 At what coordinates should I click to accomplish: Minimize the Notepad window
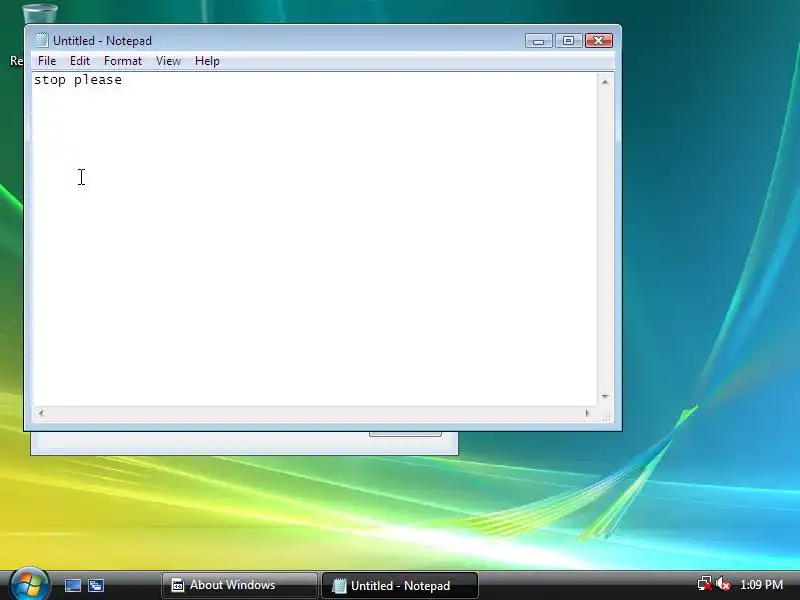pyautogui.click(x=538, y=41)
